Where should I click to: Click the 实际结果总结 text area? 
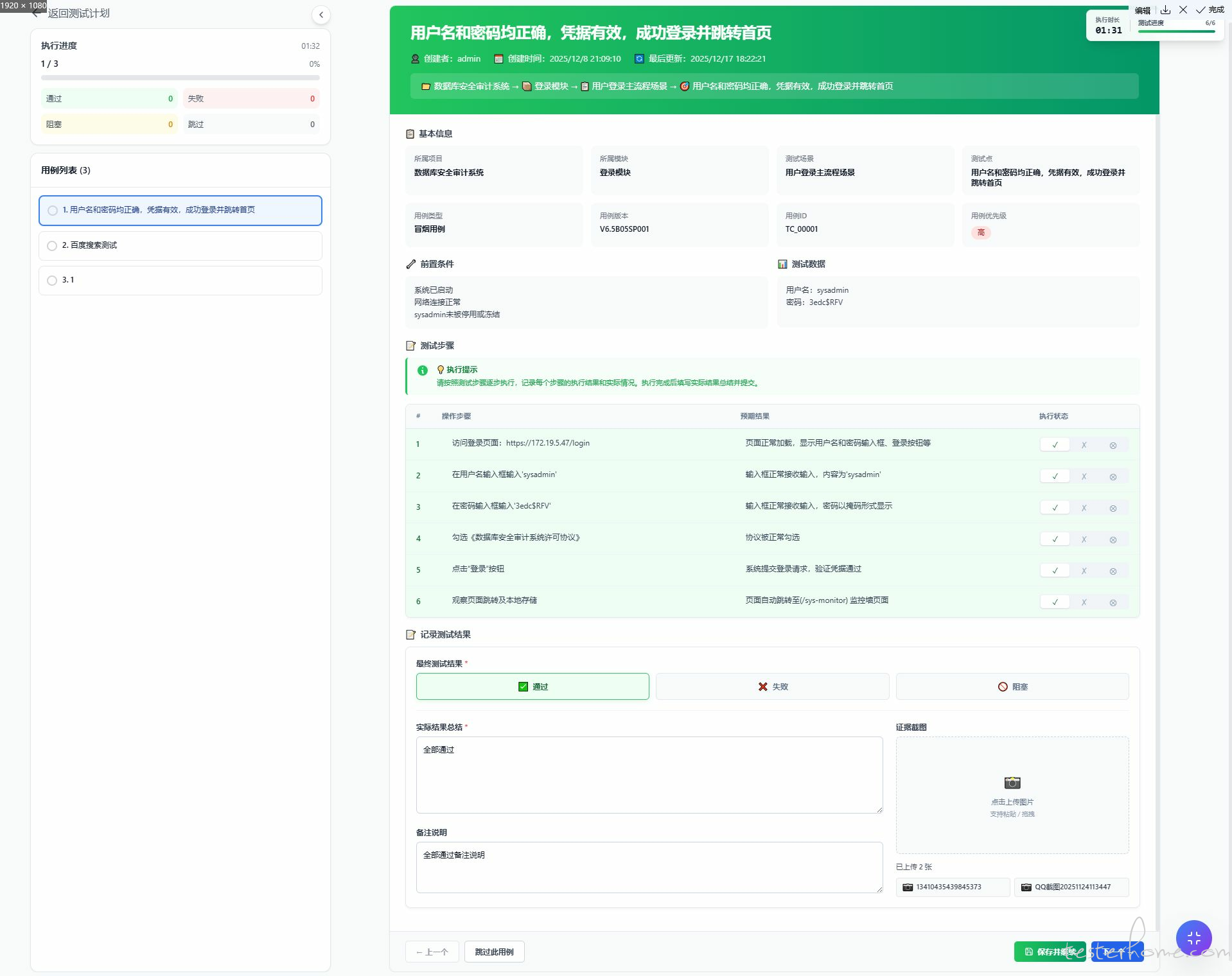tap(649, 774)
